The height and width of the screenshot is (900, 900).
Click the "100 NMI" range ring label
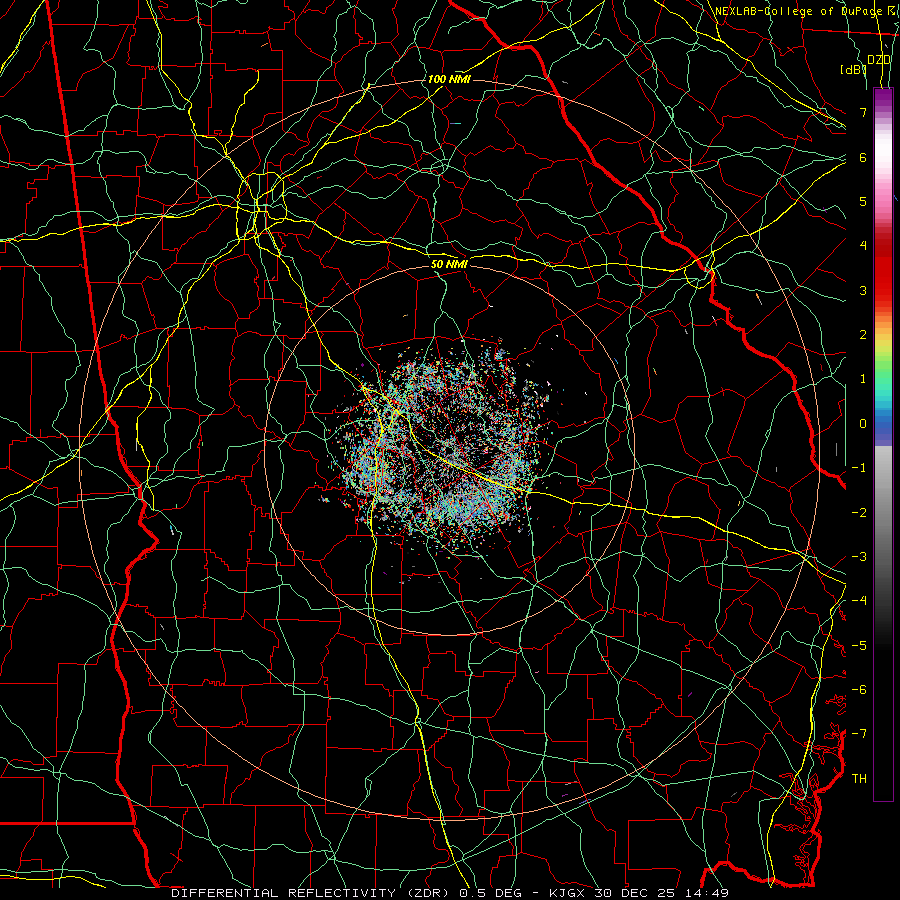[449, 79]
